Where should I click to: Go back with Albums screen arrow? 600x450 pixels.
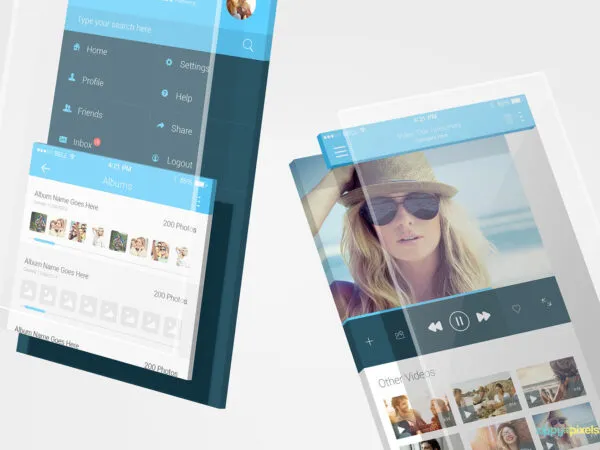pyautogui.click(x=46, y=168)
